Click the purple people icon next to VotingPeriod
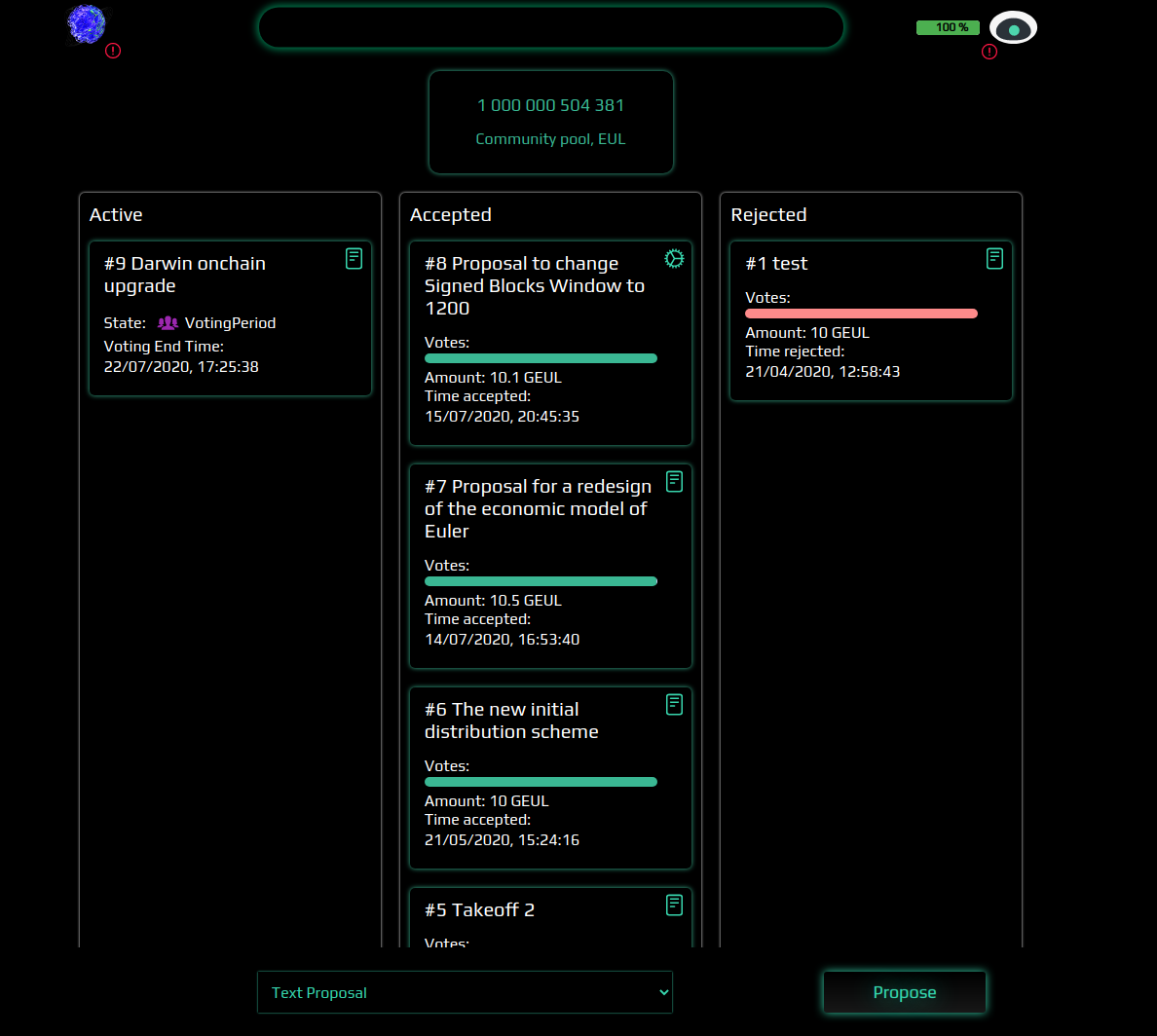The width and height of the screenshot is (1157, 1036). 168,322
